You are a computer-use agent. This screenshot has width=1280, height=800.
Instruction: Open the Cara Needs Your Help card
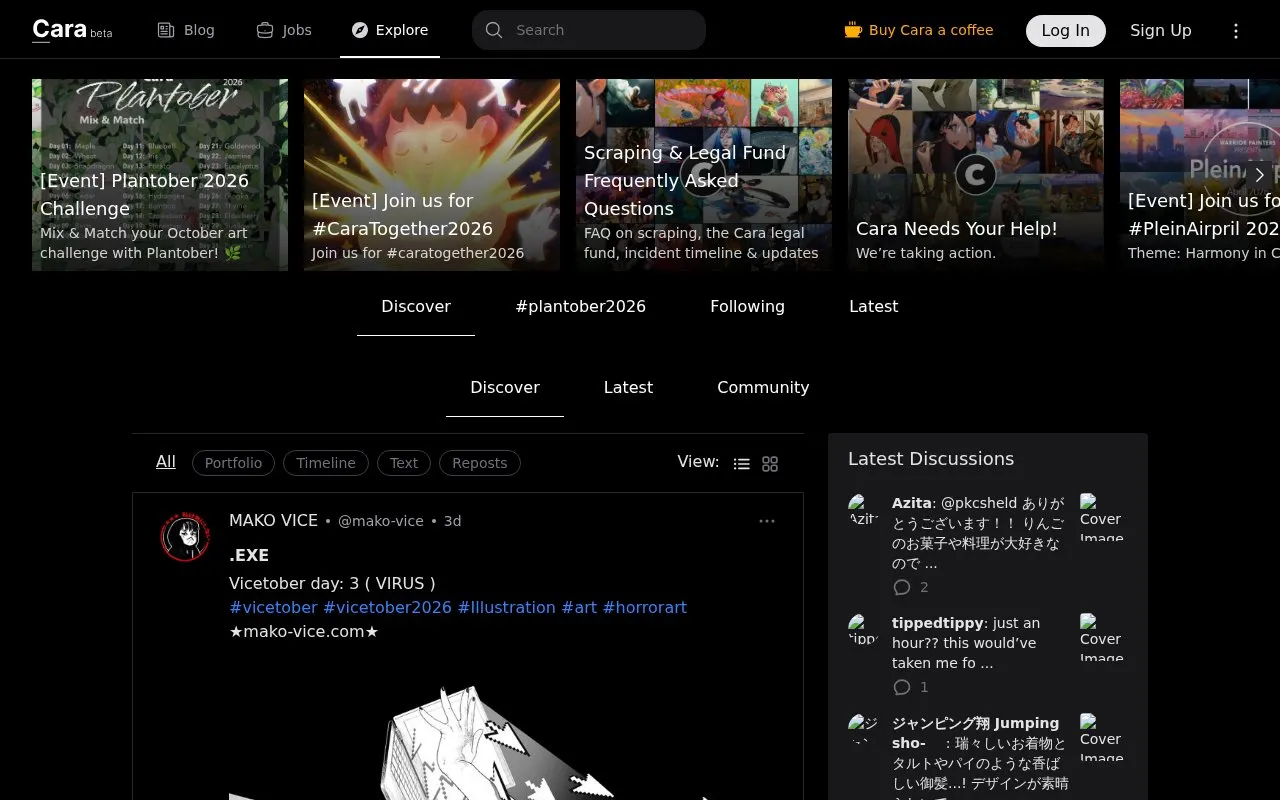tap(976, 175)
